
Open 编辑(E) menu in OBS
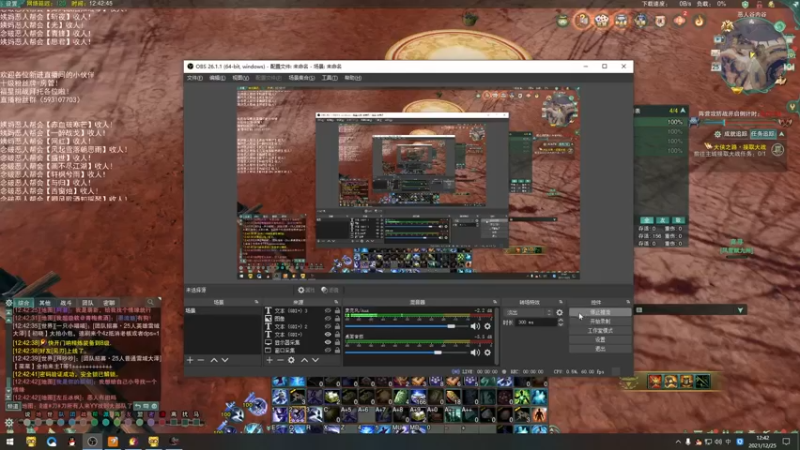click(x=217, y=78)
